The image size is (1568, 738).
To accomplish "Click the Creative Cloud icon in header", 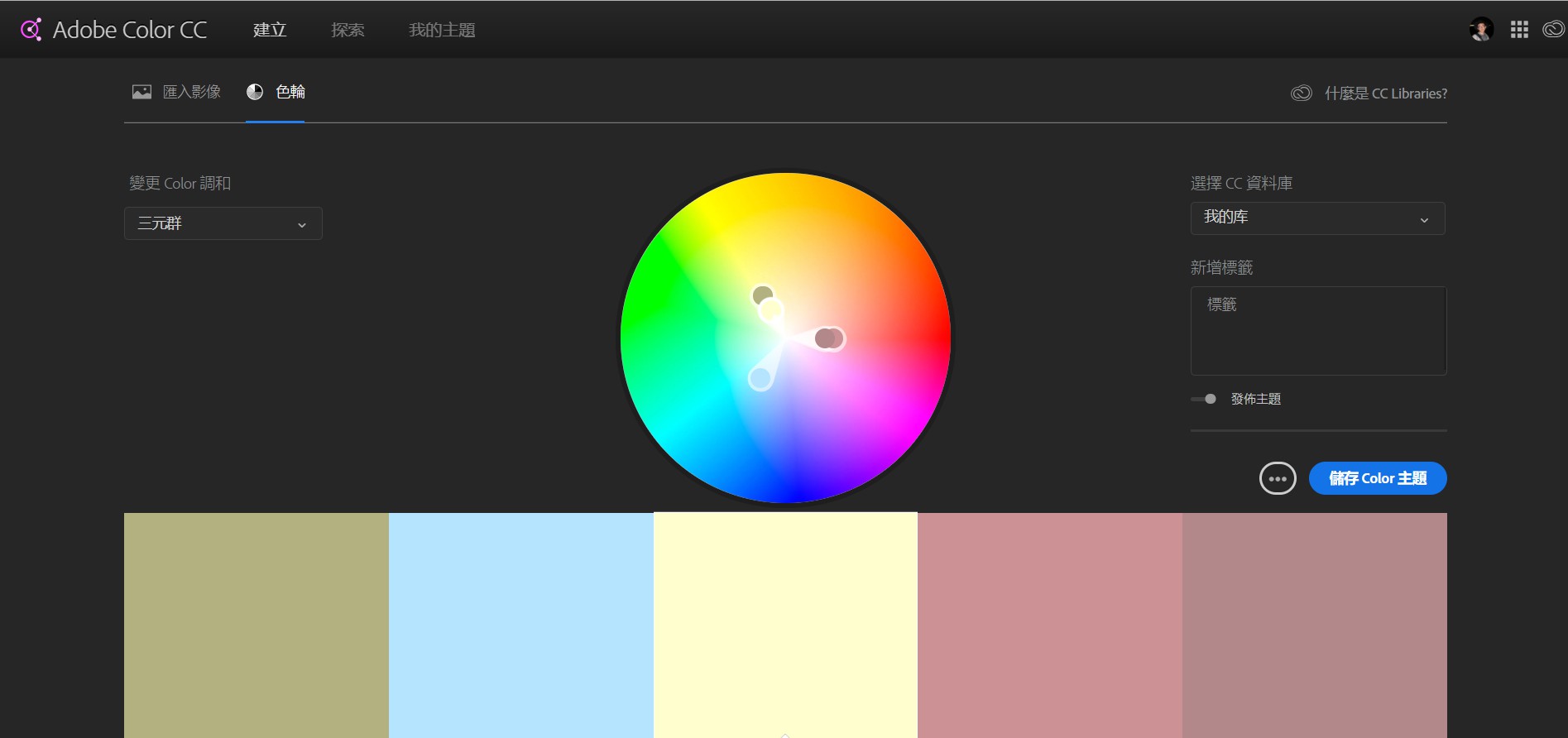I will tap(1553, 30).
